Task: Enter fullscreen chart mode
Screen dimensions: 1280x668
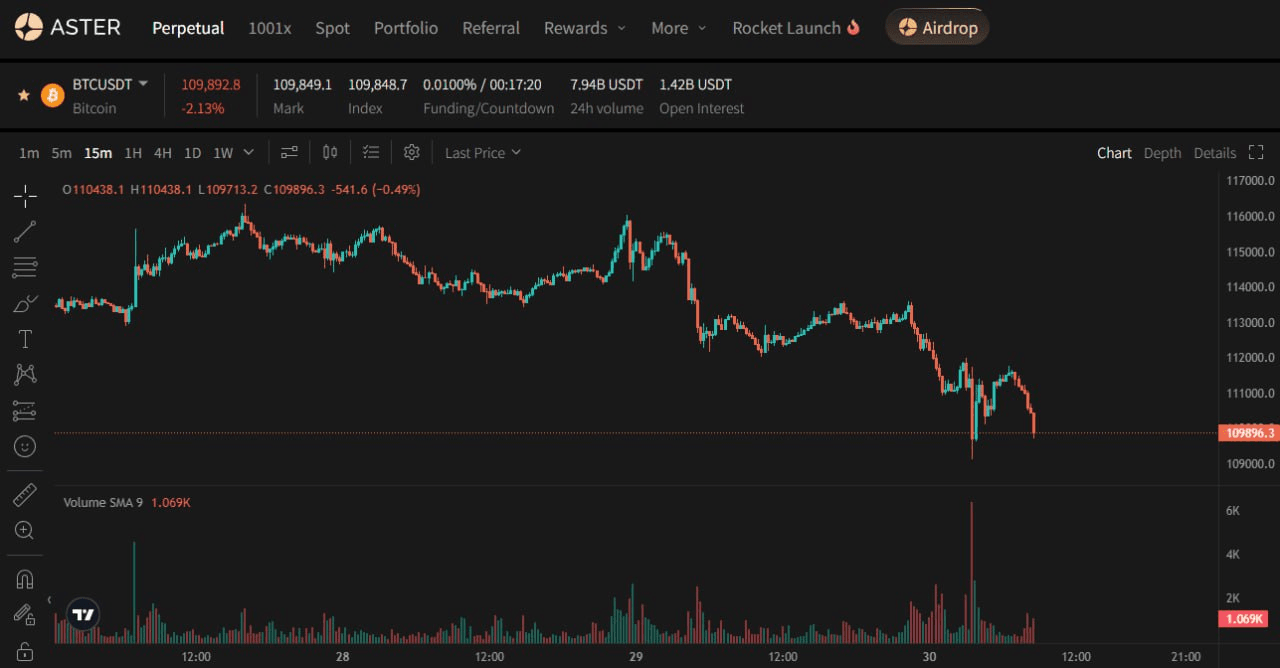Action: tap(1257, 152)
